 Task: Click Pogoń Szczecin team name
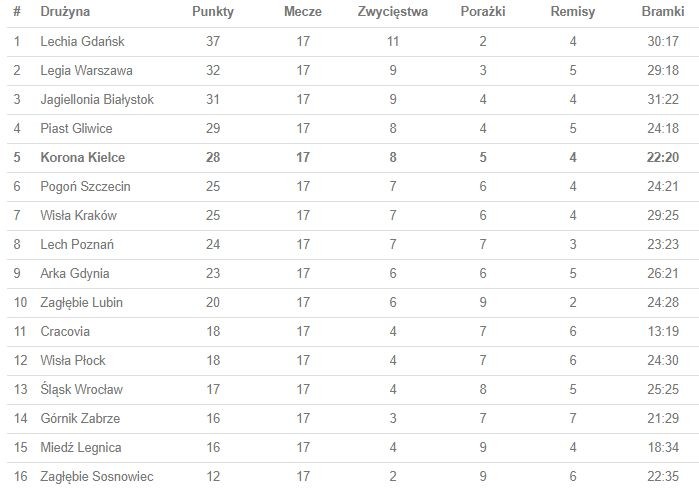pyautogui.click(x=85, y=187)
